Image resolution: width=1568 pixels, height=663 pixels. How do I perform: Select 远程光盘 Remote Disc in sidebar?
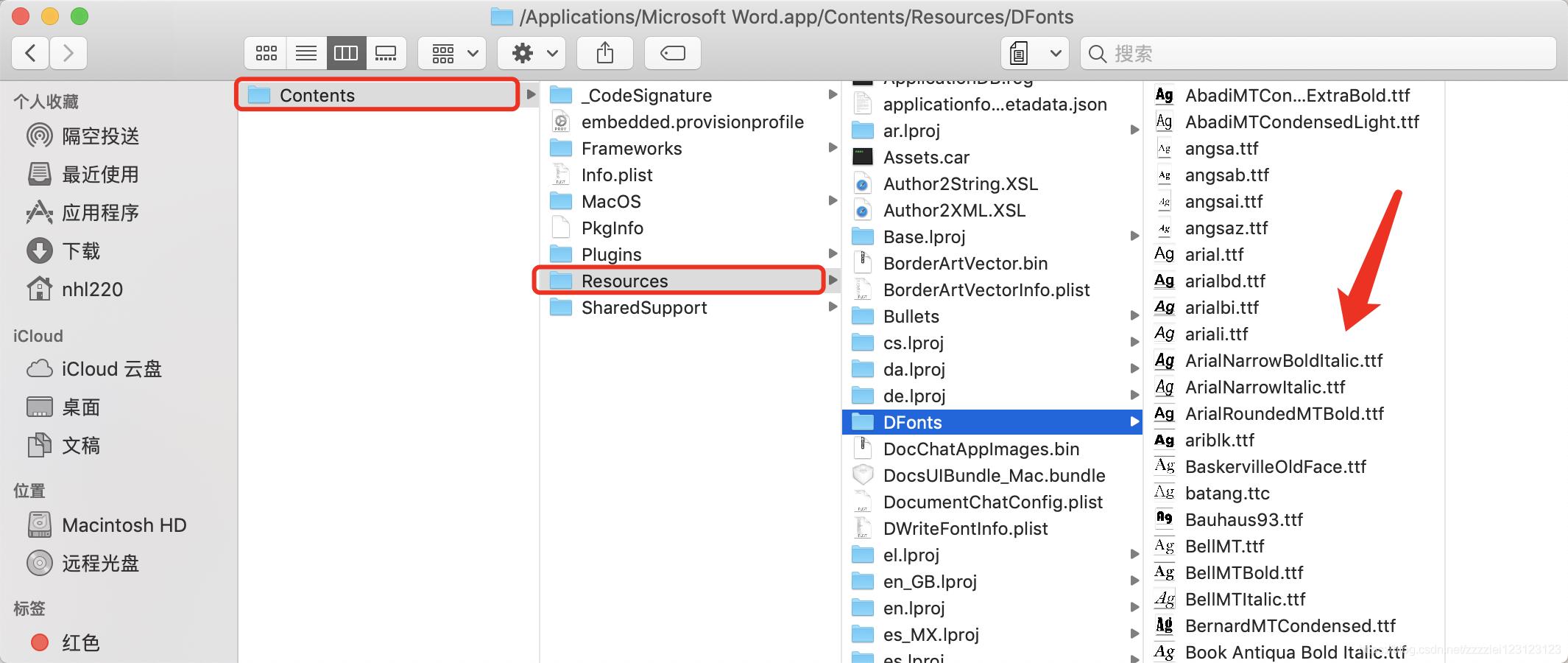pyautogui.click(x=82, y=564)
